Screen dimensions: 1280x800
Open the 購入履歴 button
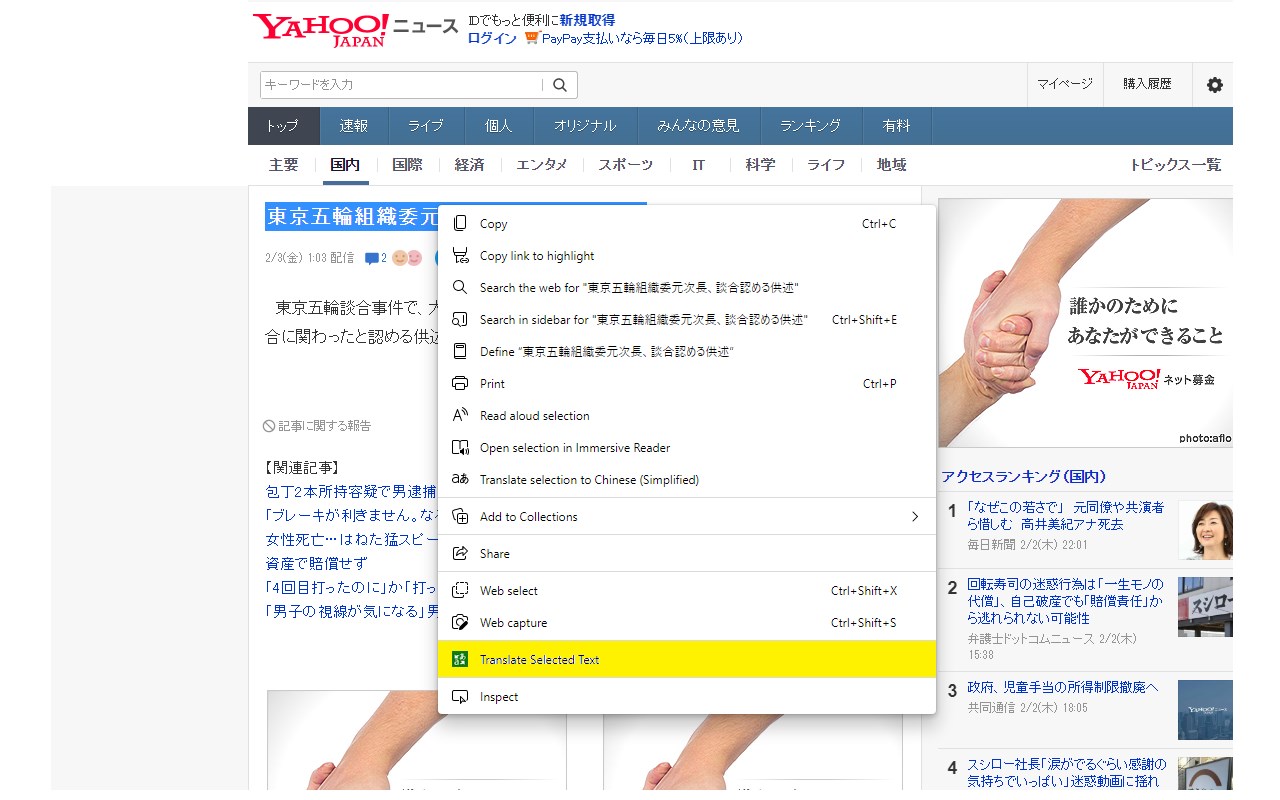point(1147,84)
